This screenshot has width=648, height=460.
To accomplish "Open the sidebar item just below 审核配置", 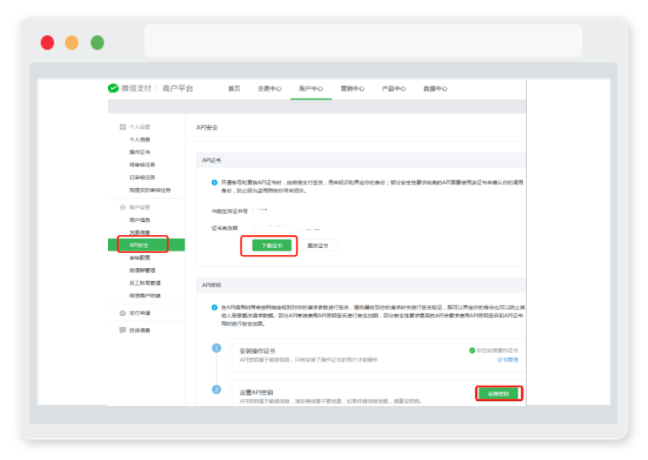I will coord(142,270).
